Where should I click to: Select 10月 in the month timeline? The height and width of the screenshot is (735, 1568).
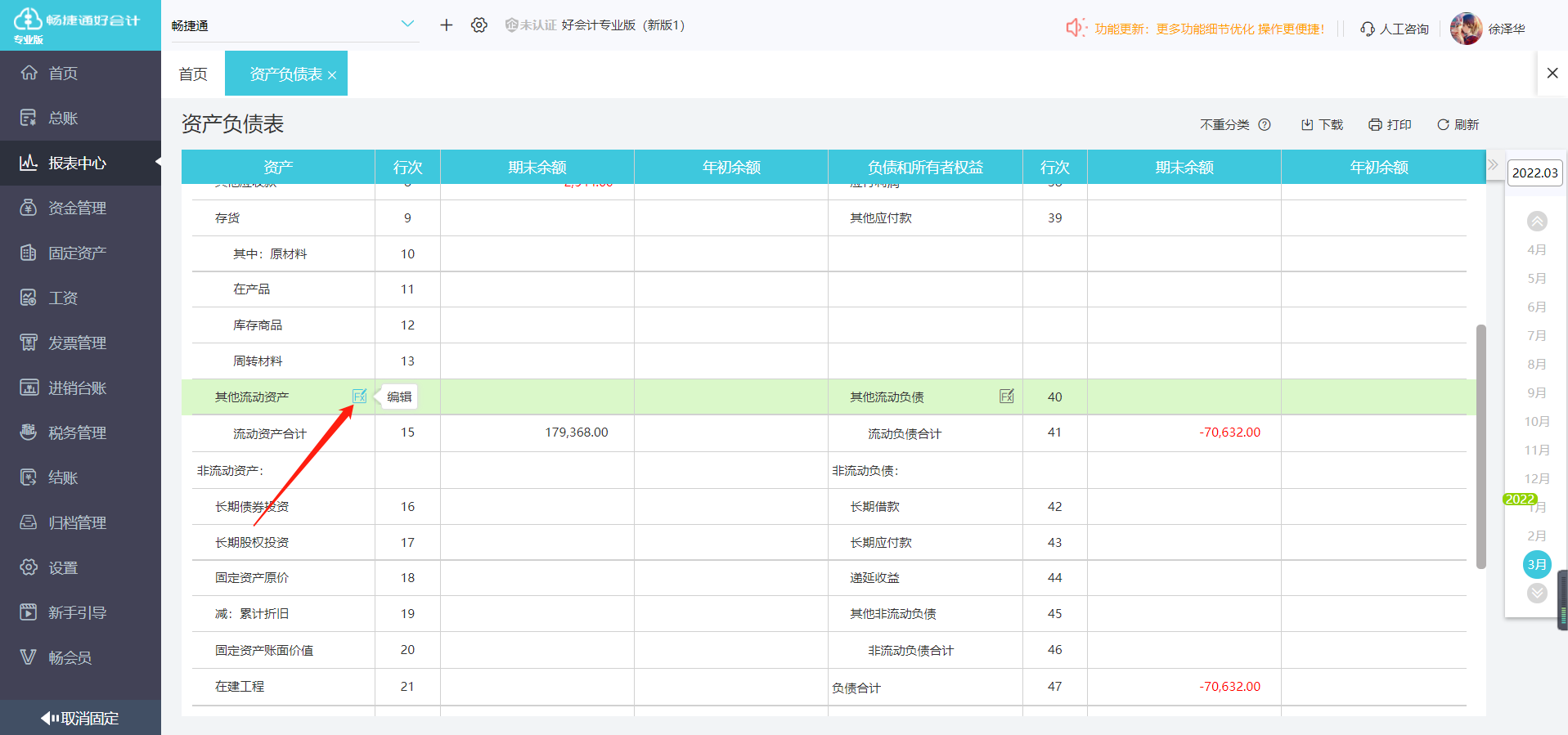click(x=1537, y=421)
